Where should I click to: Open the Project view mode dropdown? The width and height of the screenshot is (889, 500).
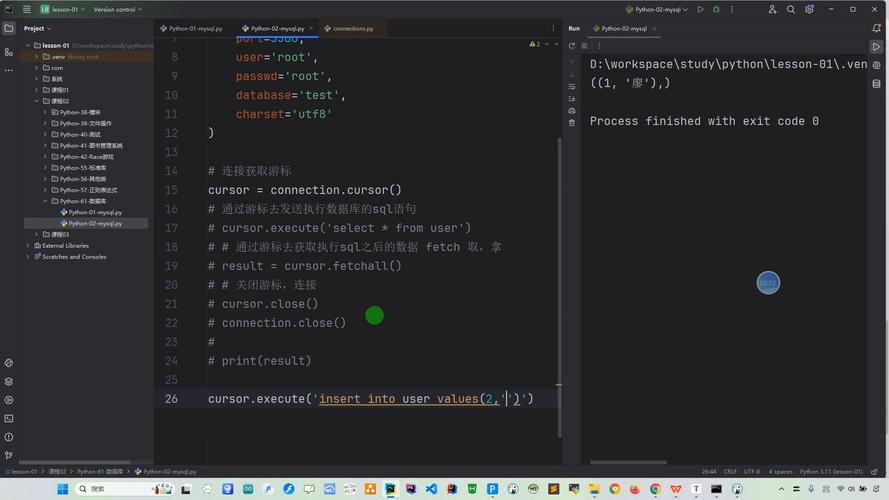point(37,28)
